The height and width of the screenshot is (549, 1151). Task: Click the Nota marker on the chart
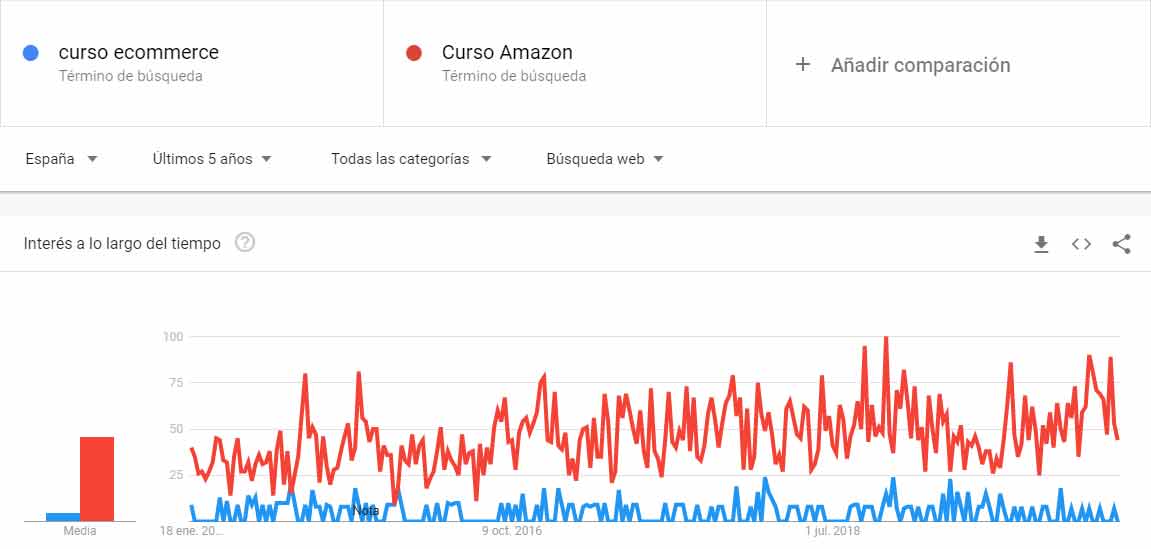coord(366,511)
